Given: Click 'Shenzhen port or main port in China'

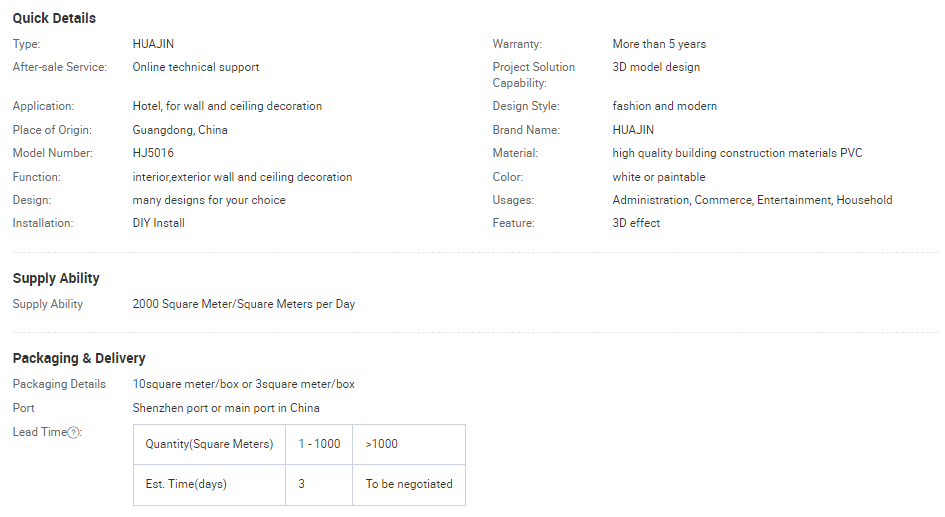Looking at the screenshot, I should 226,408.
